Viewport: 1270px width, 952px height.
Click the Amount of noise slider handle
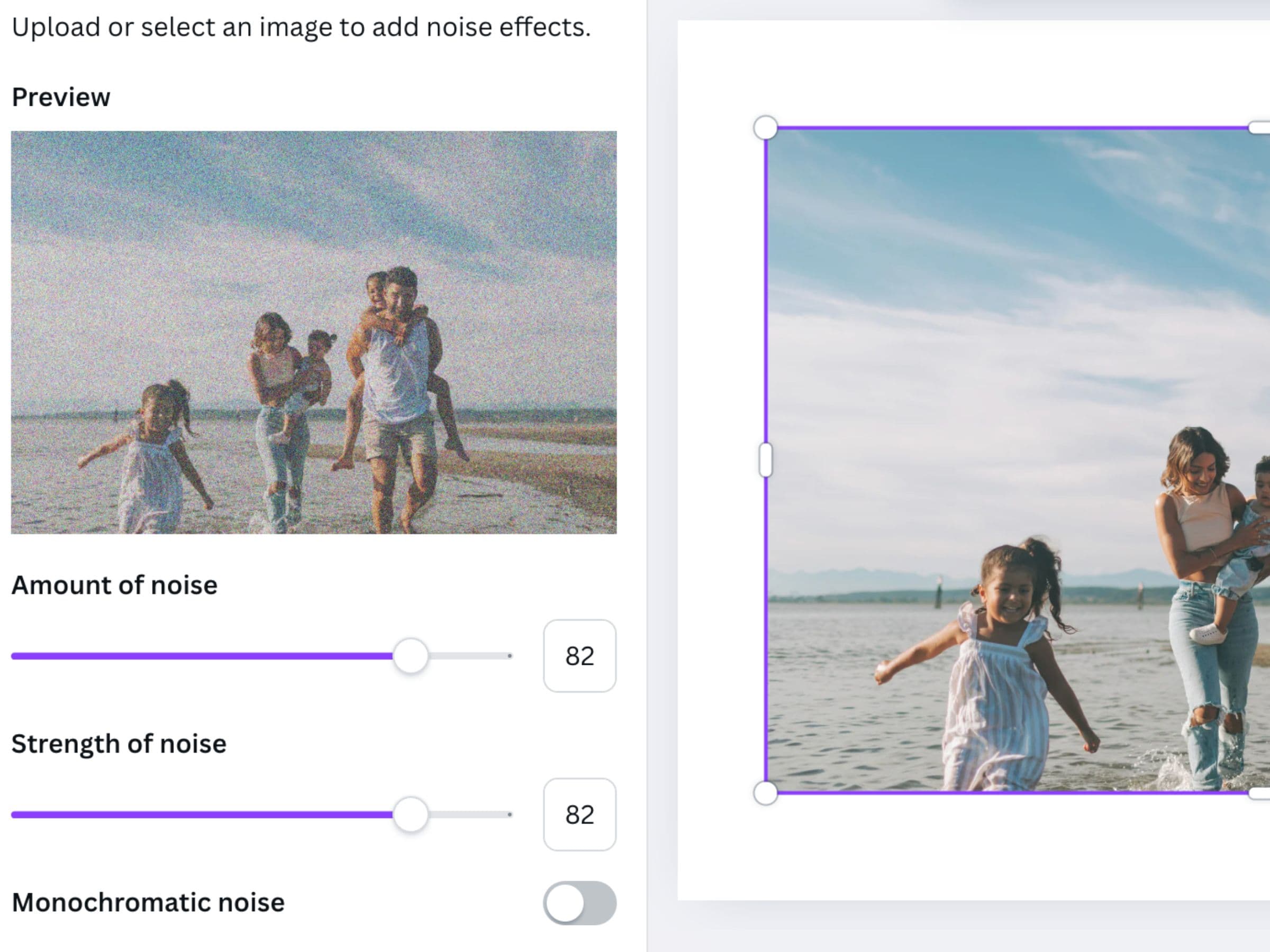click(x=411, y=655)
